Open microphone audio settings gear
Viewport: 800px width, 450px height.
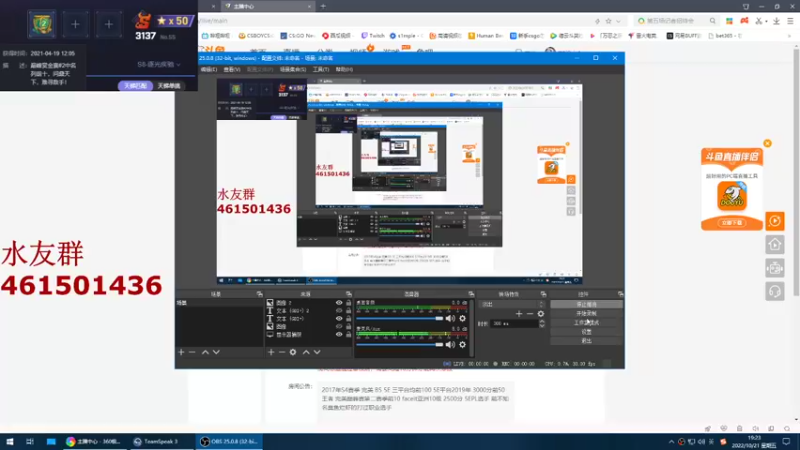462,345
